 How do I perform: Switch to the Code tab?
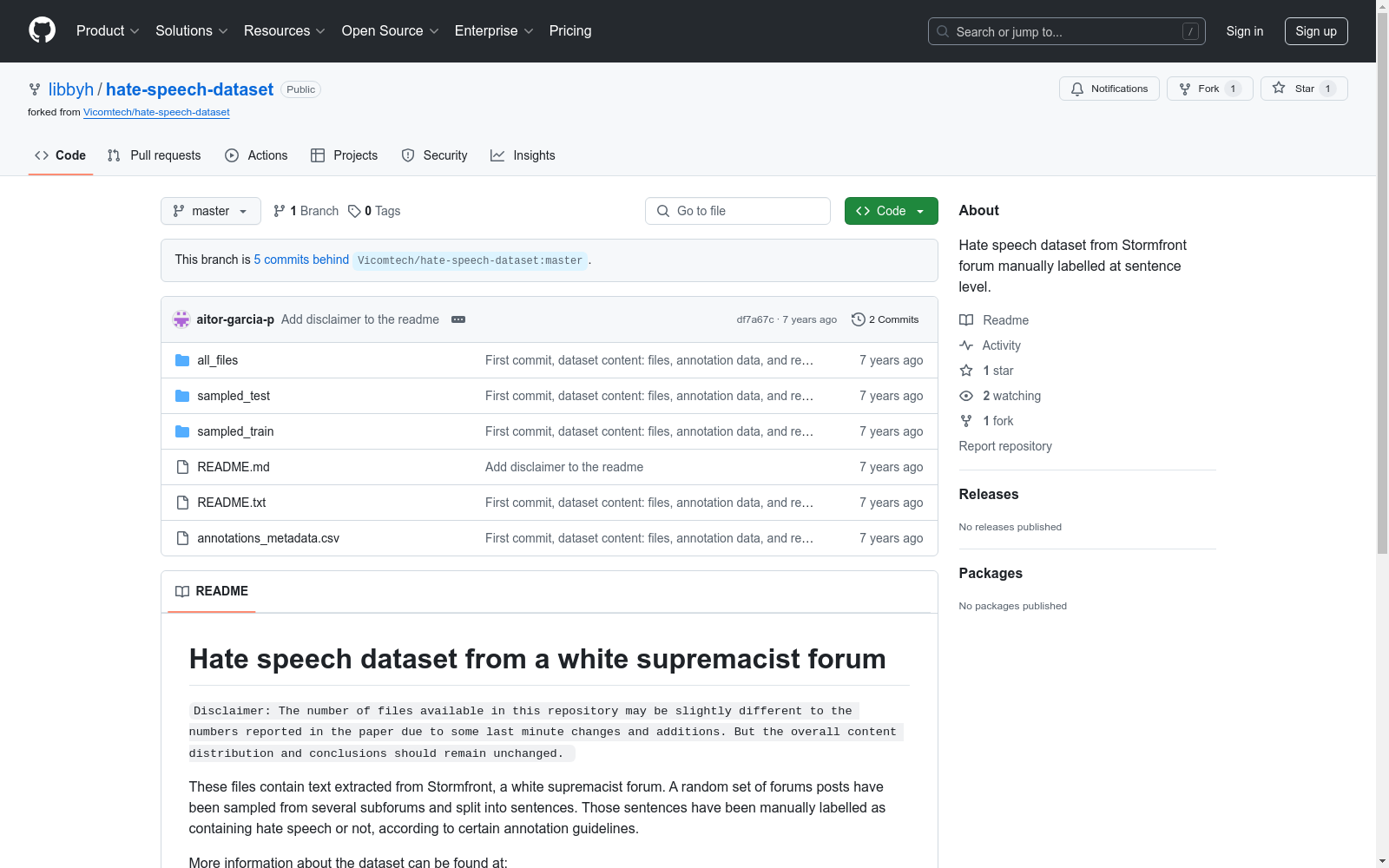61,155
